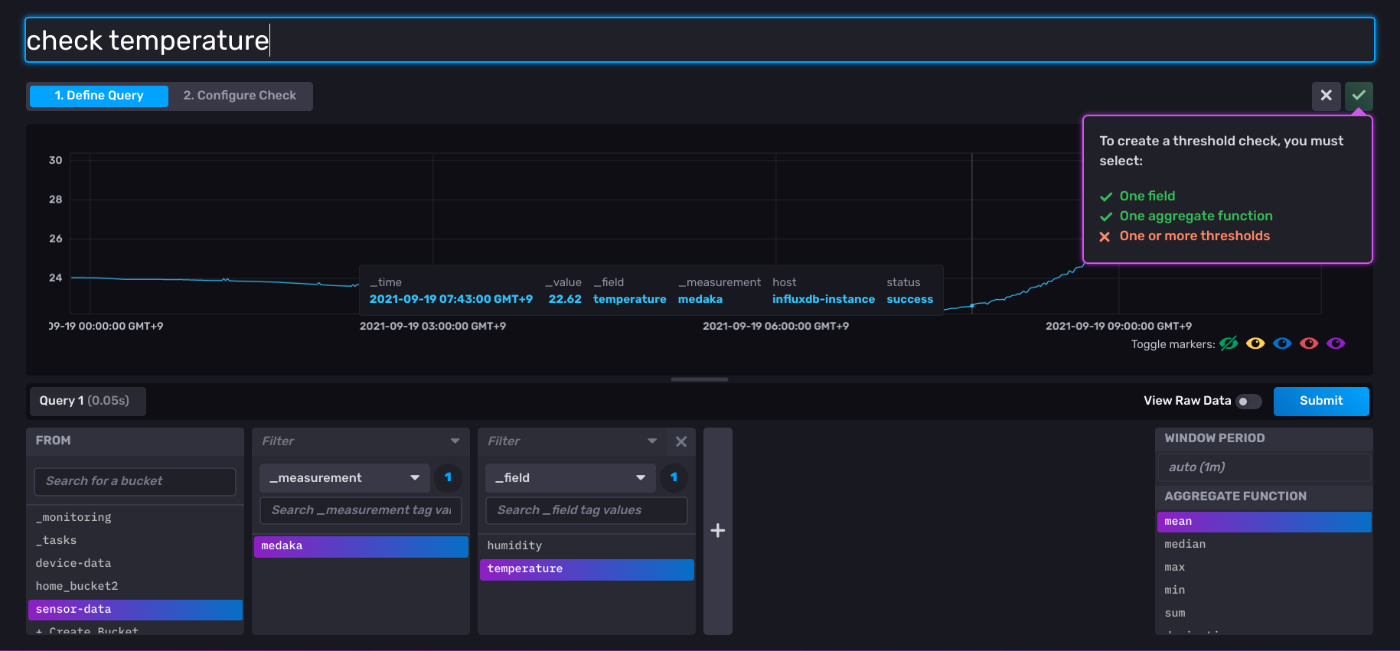This screenshot has width=1400, height=651.
Task: Toggle the green crossed-out eye marker
Action: tap(1229, 344)
